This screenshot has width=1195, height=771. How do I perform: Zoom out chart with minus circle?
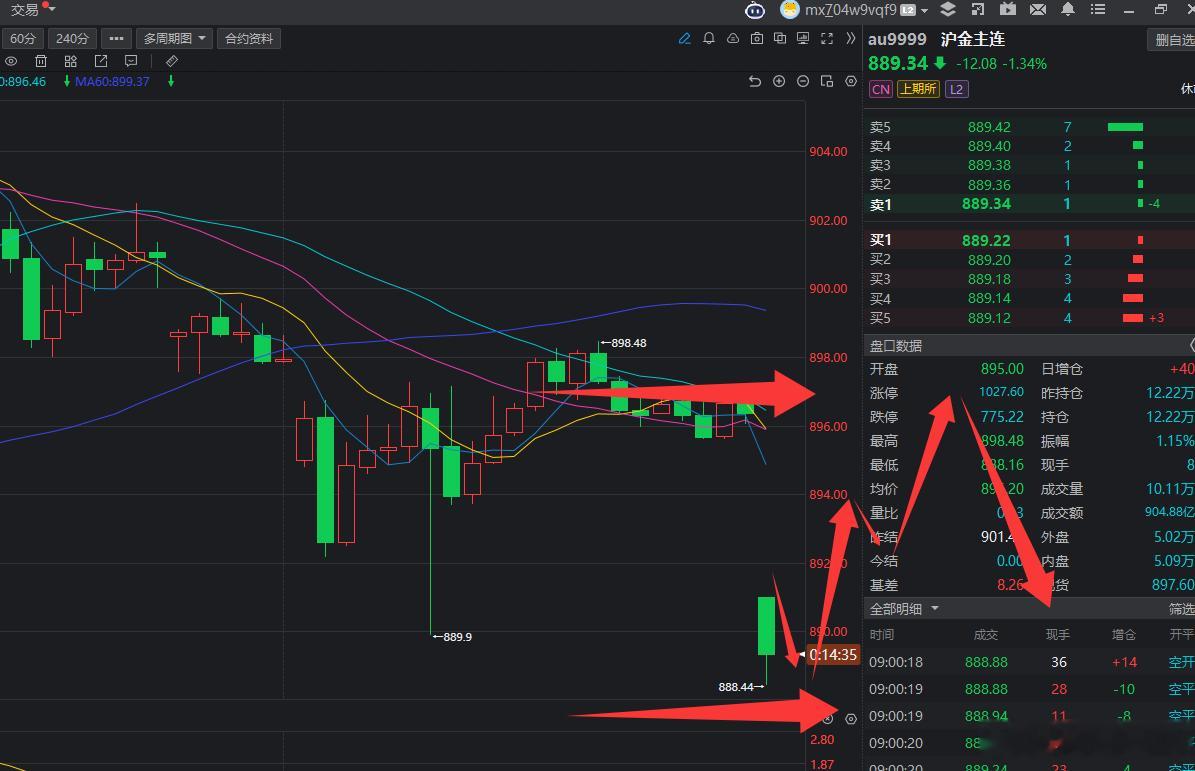[803, 81]
